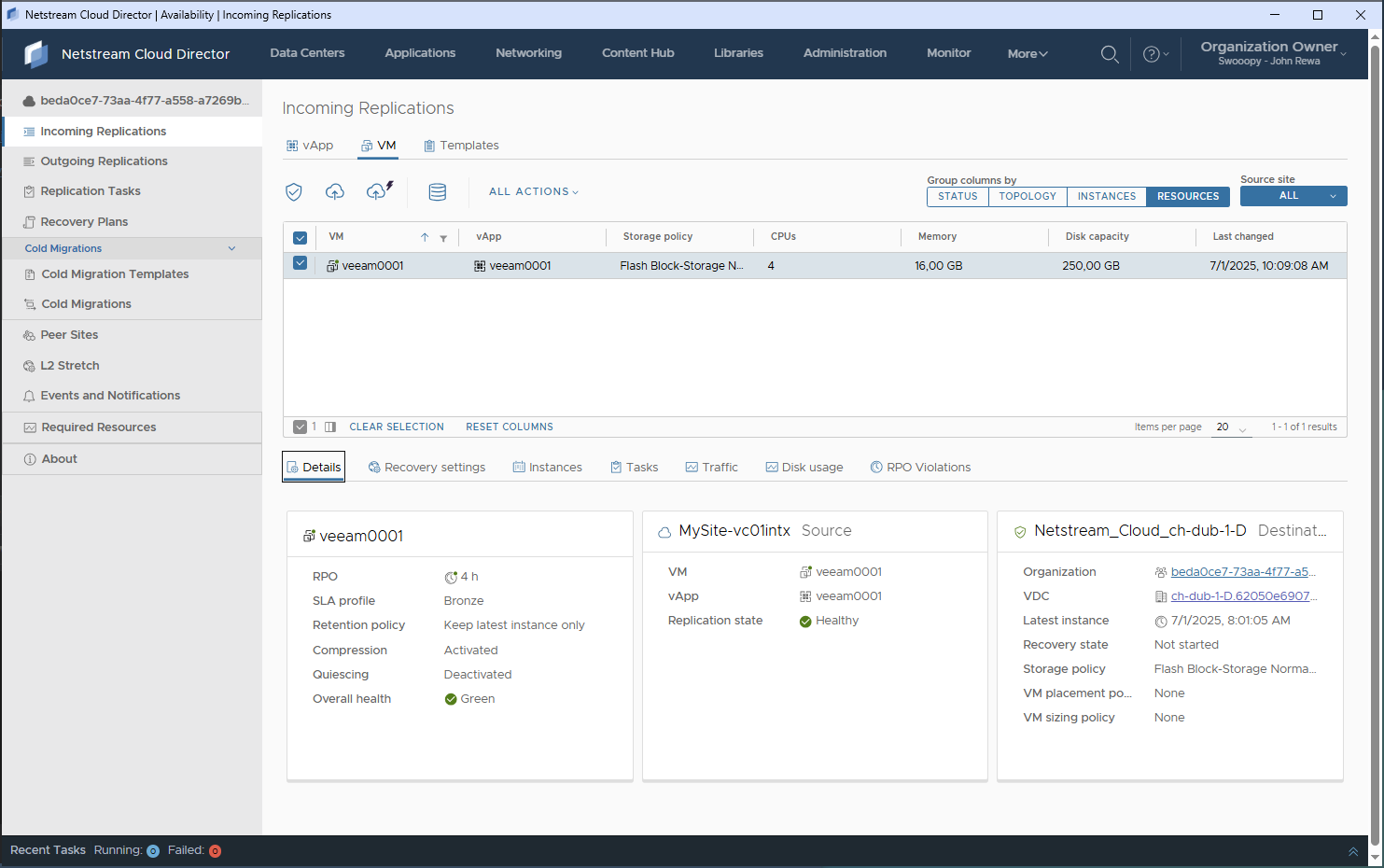Group columns by RESOURCES
Image resolution: width=1384 pixels, height=868 pixels.
(1188, 196)
